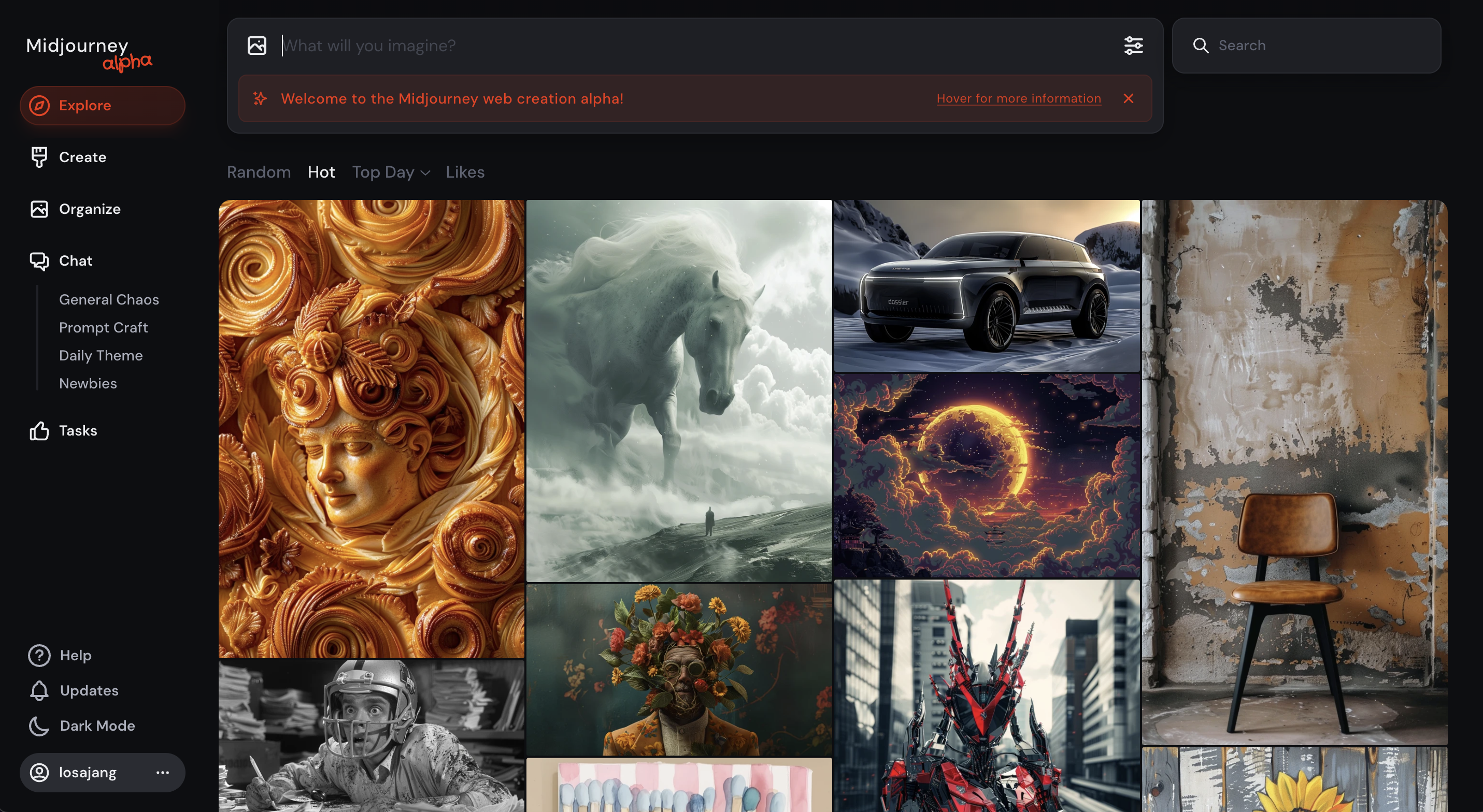Dismiss the welcome alpha banner
This screenshot has width=1483, height=812.
click(x=1128, y=98)
